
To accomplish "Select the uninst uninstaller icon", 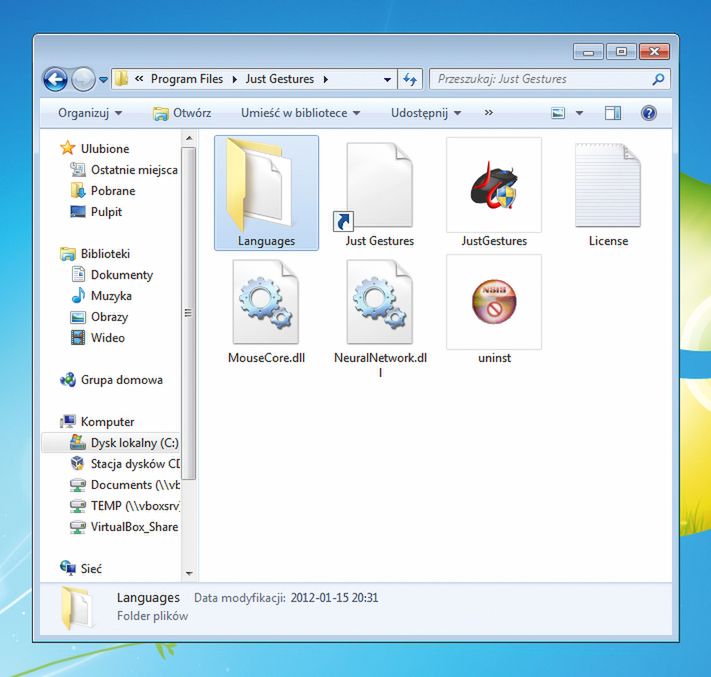I will [494, 310].
